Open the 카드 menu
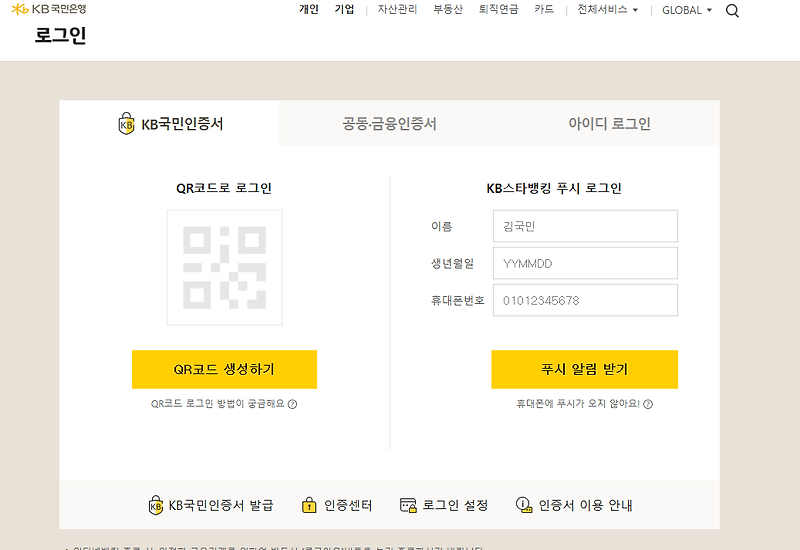This screenshot has height=550, width=800. point(544,9)
